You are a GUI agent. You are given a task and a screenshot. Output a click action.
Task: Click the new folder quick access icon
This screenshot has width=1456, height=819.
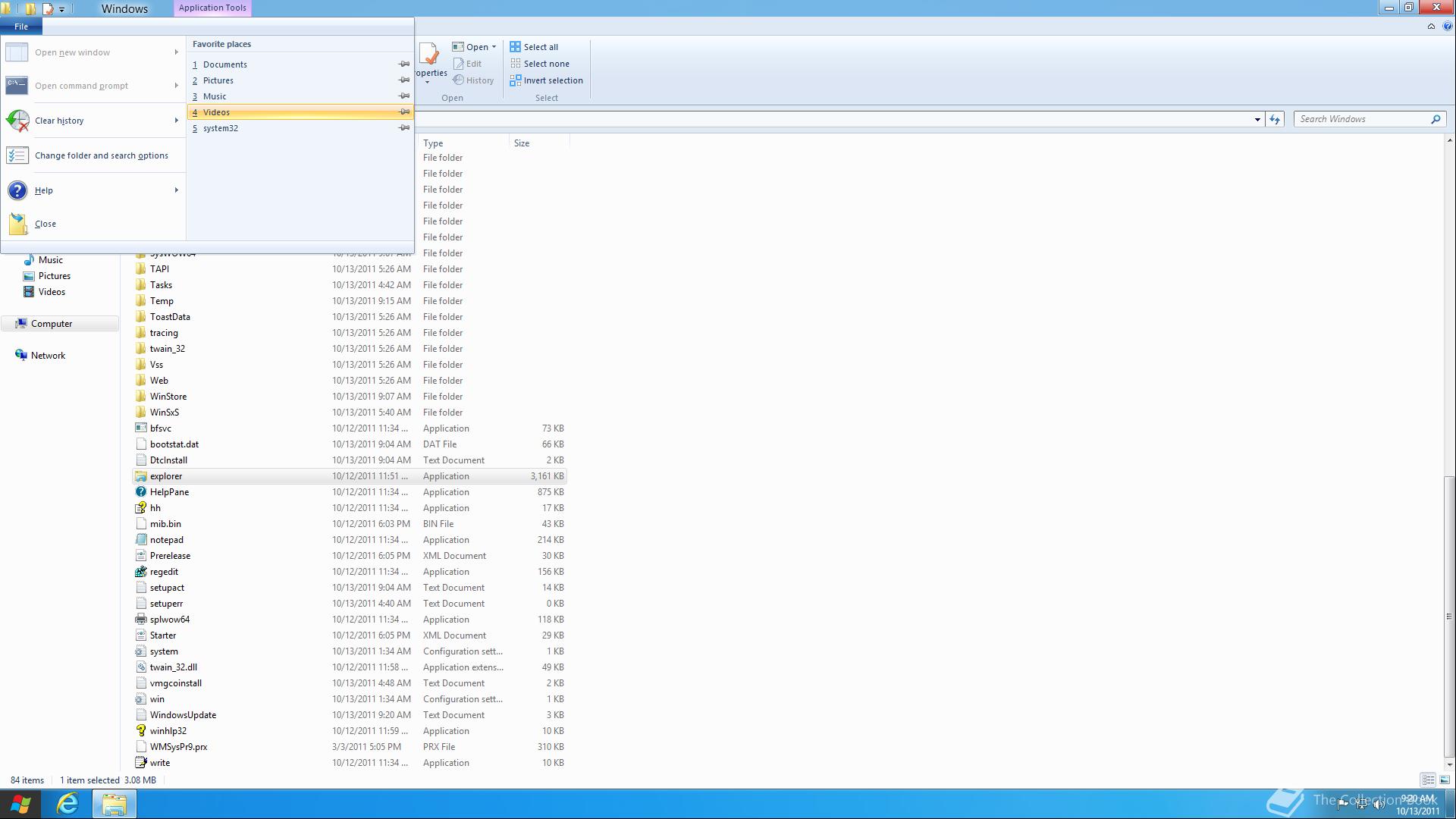[31, 9]
